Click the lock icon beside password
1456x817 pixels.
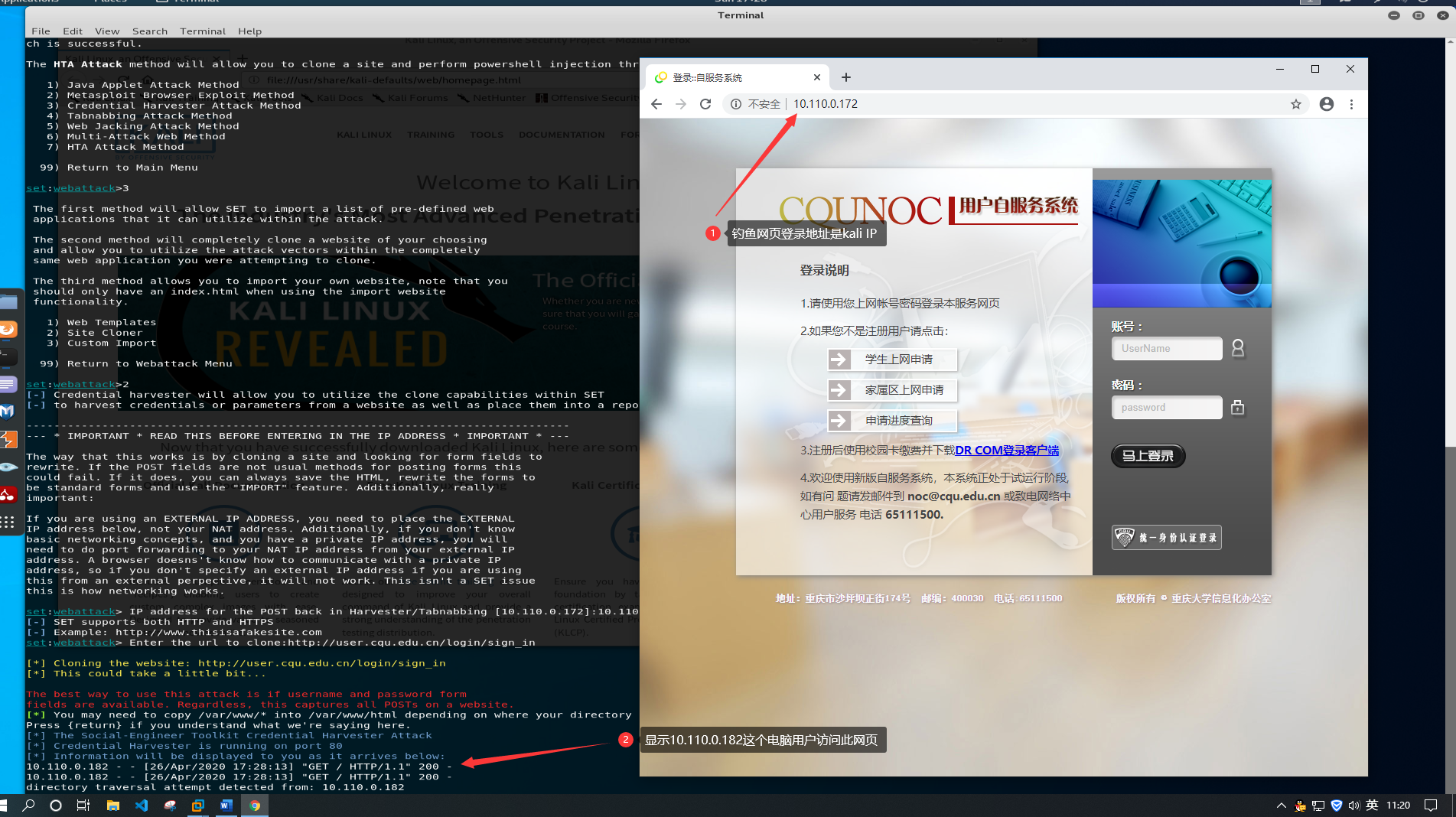pos(1238,408)
